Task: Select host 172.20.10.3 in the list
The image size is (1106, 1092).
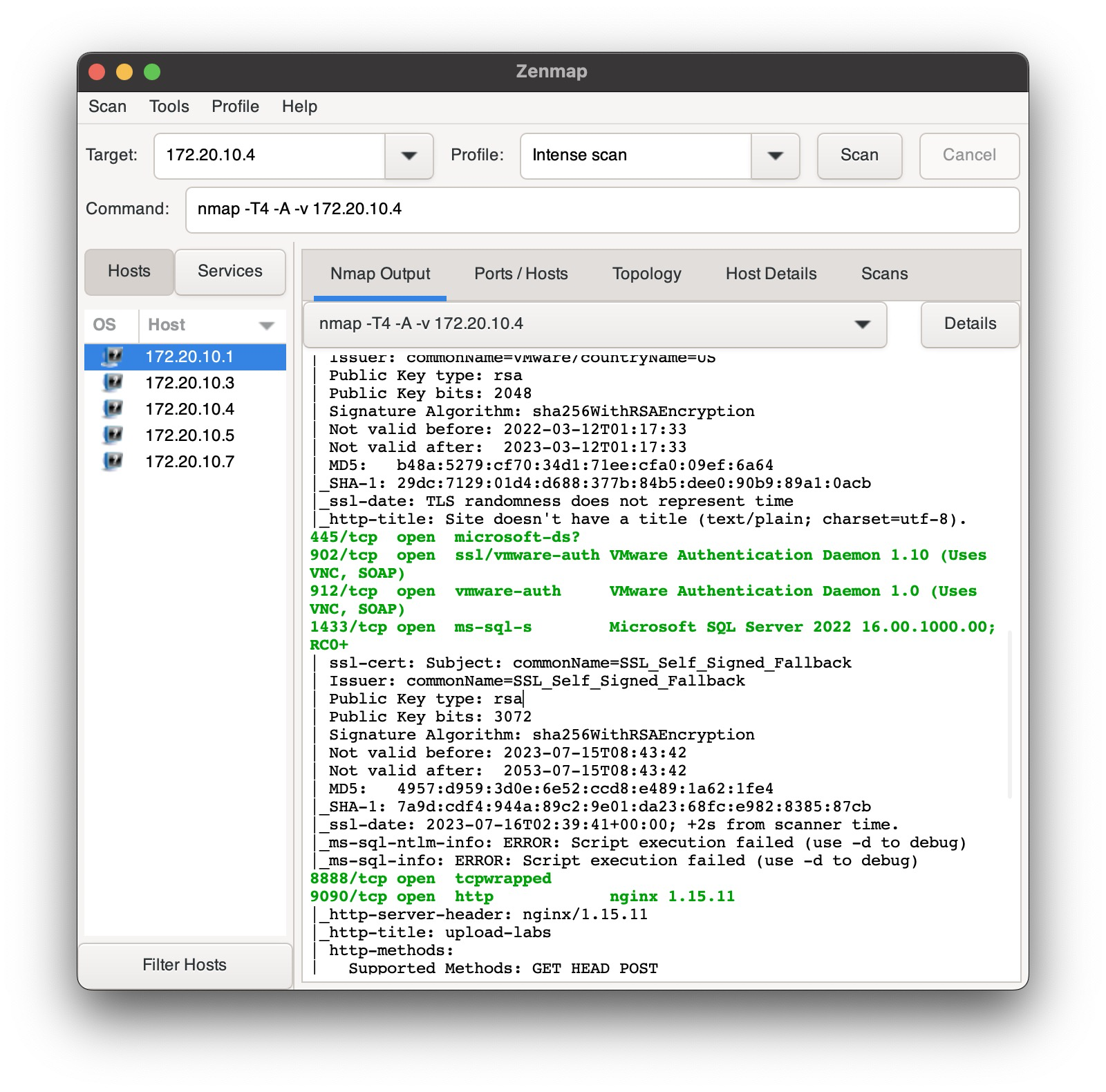Action: point(185,383)
